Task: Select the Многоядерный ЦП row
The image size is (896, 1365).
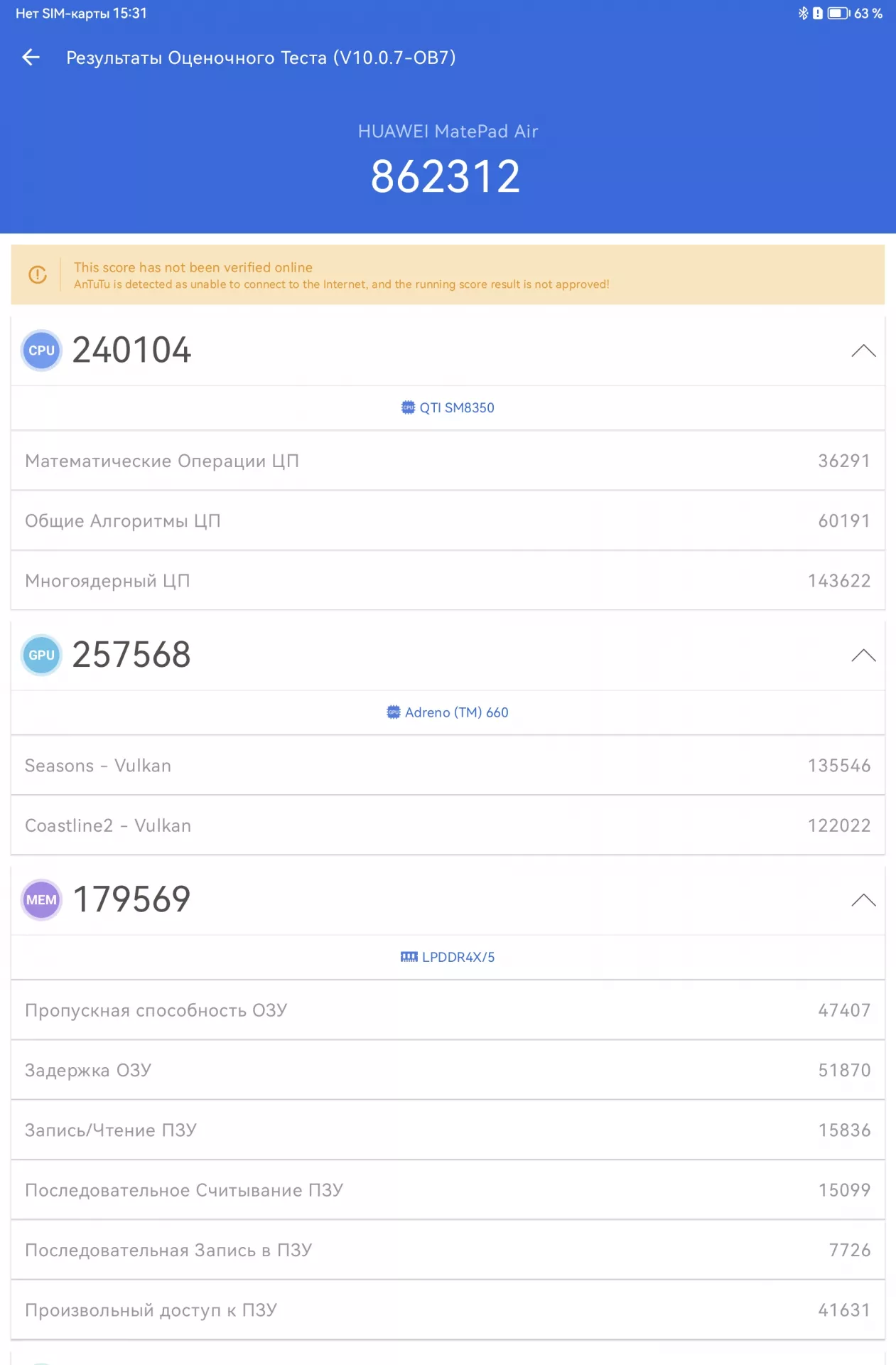Action: pyautogui.click(x=448, y=580)
